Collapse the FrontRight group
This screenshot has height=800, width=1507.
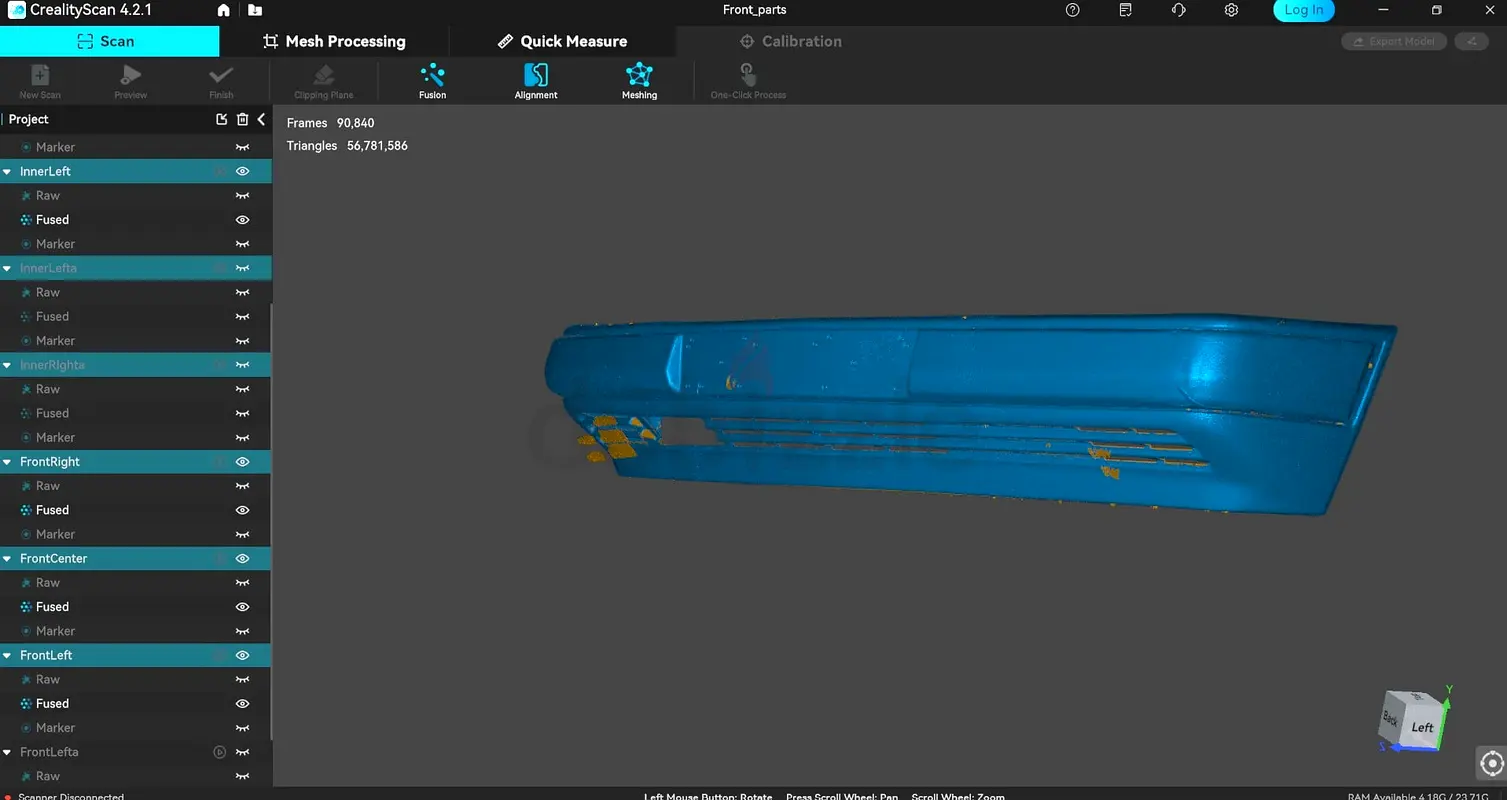[x=7, y=462]
